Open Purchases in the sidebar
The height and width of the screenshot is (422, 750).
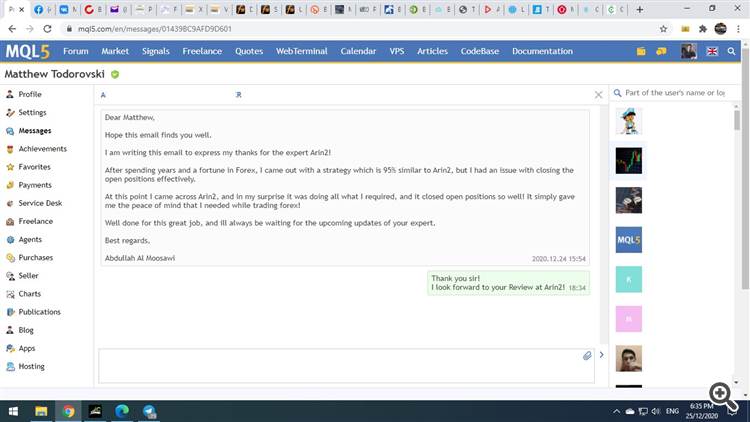[x=29, y=257]
